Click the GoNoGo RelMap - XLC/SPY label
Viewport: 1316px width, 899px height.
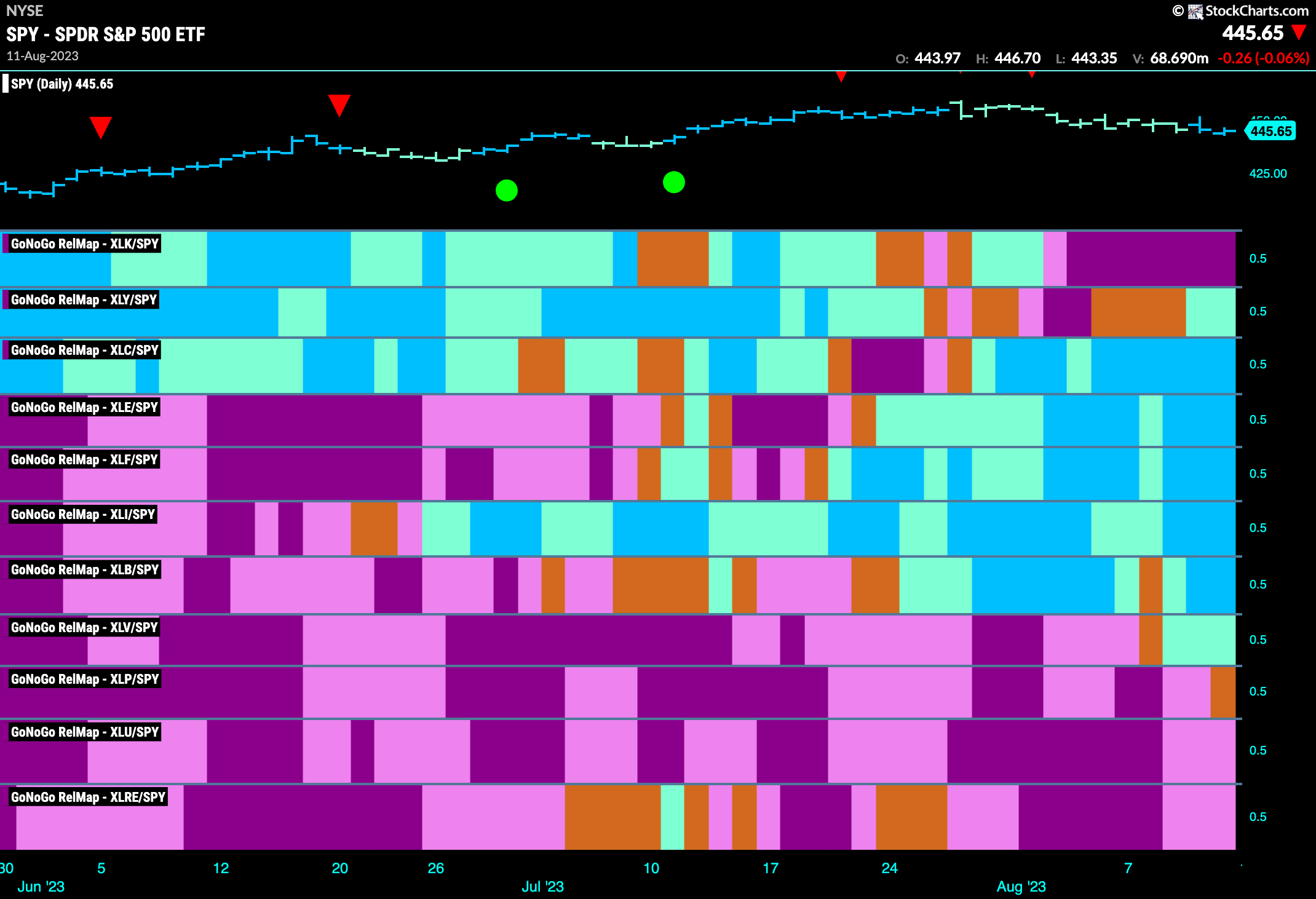point(85,350)
